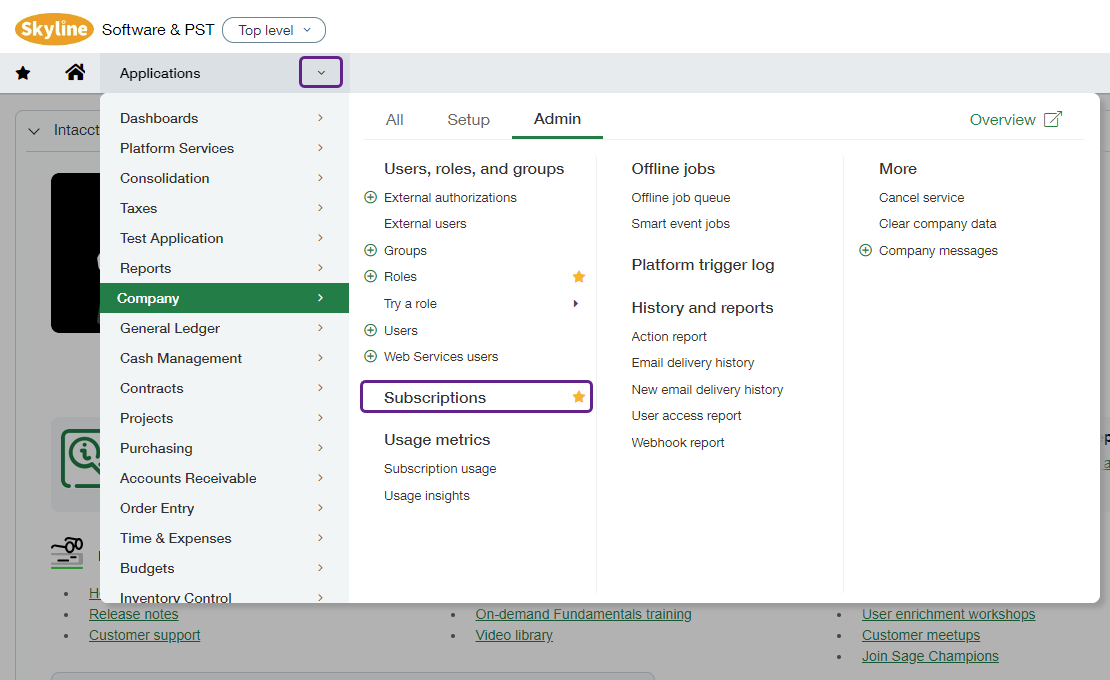The width and height of the screenshot is (1110, 680).
Task: Open Overview in new window via external link icon
Action: click(1052, 118)
